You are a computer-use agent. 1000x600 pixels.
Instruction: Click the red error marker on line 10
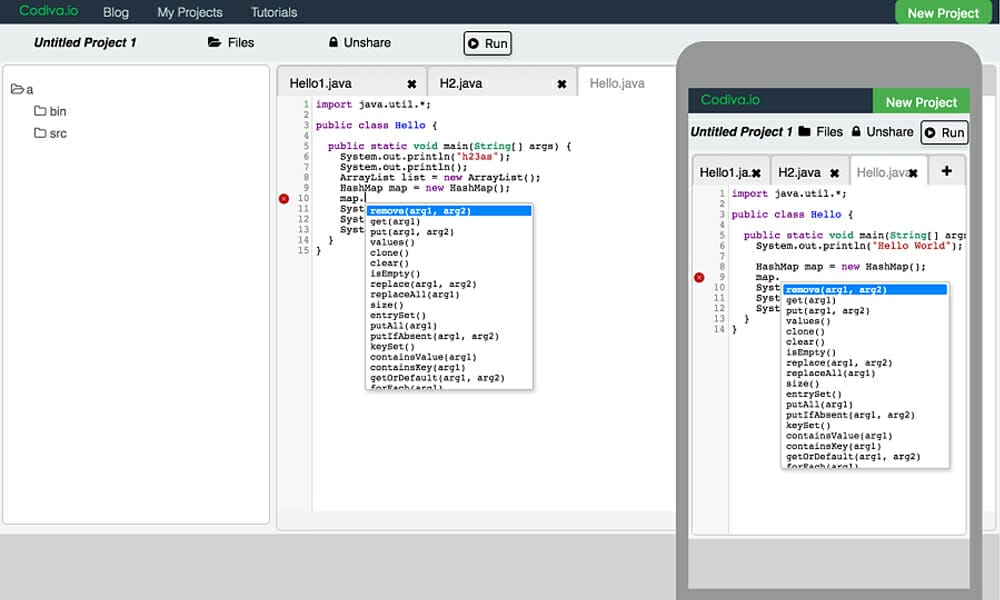click(284, 199)
